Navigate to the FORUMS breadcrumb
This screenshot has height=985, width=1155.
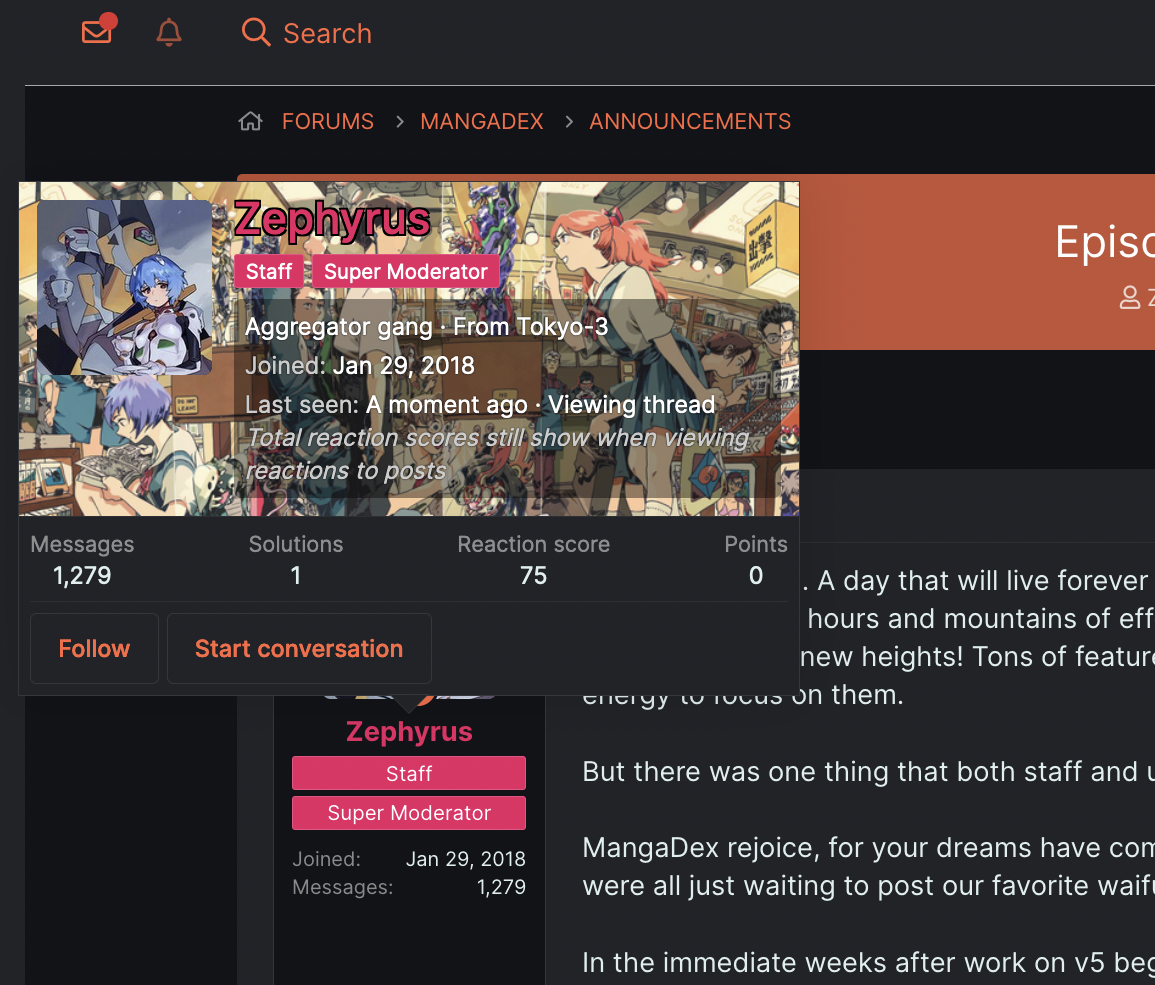pyautogui.click(x=328, y=121)
